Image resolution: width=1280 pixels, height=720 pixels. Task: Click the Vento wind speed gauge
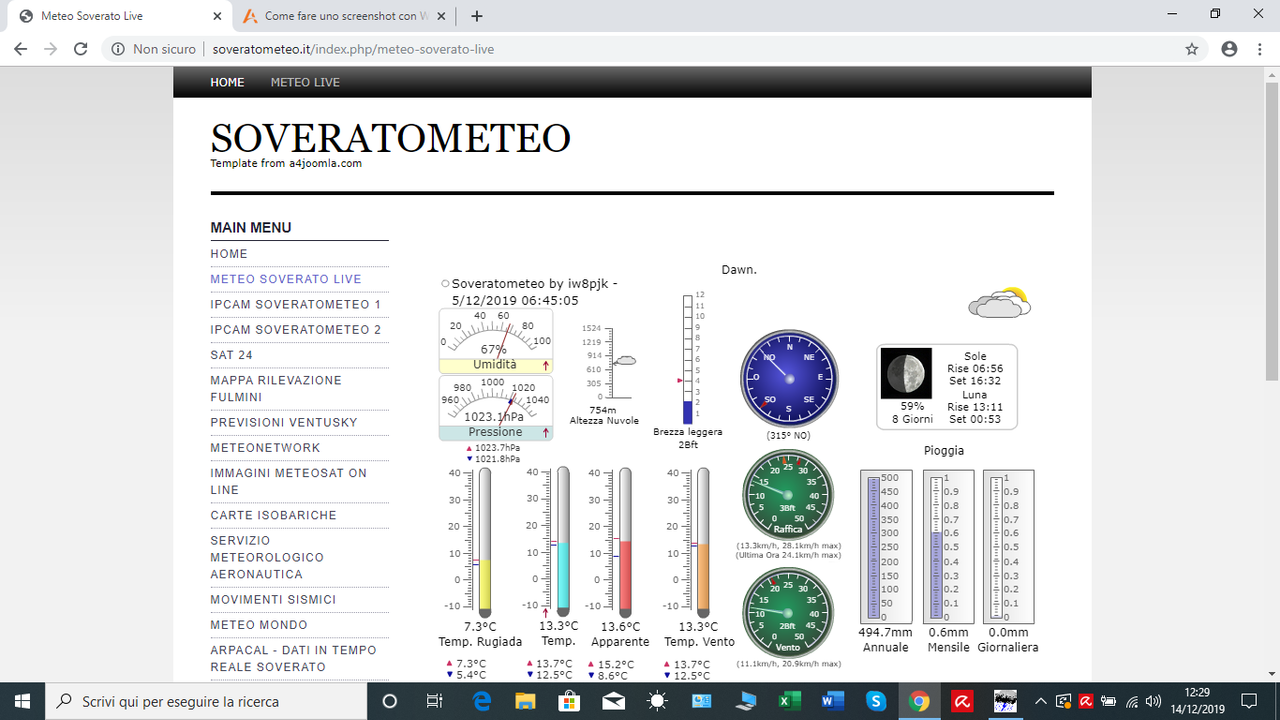coord(789,611)
